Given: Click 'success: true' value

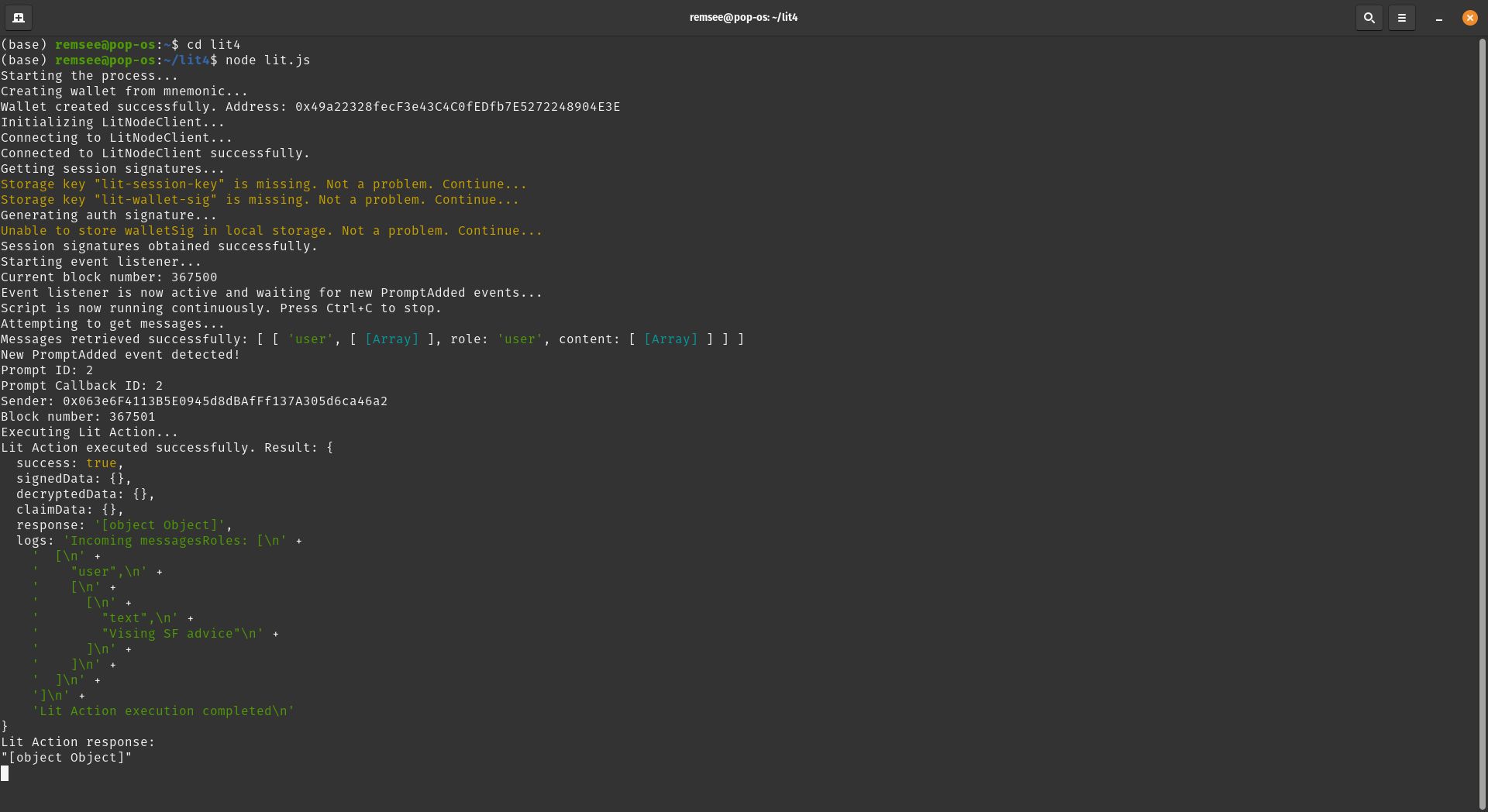Looking at the screenshot, I should pyautogui.click(x=101, y=463).
